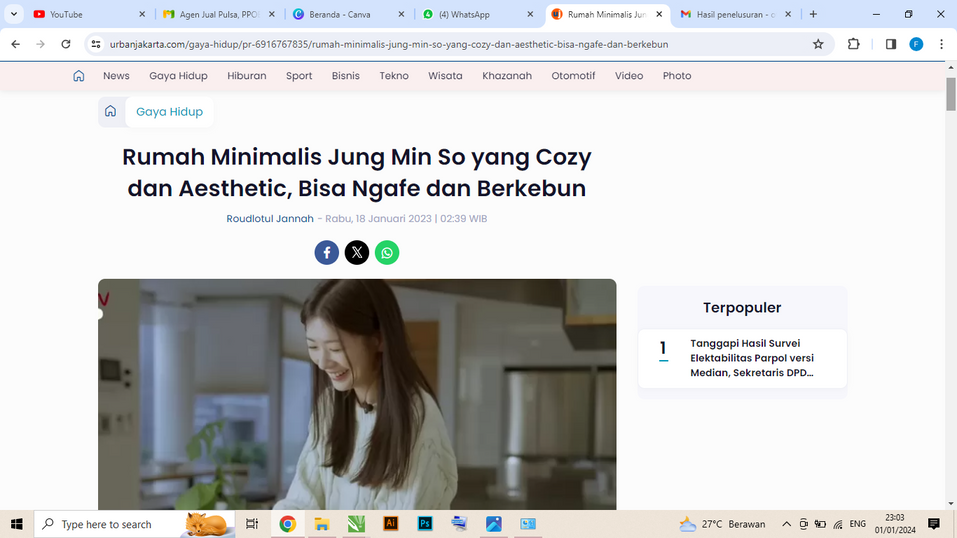Open the browser side panel
957x538 pixels.
tap(890, 44)
